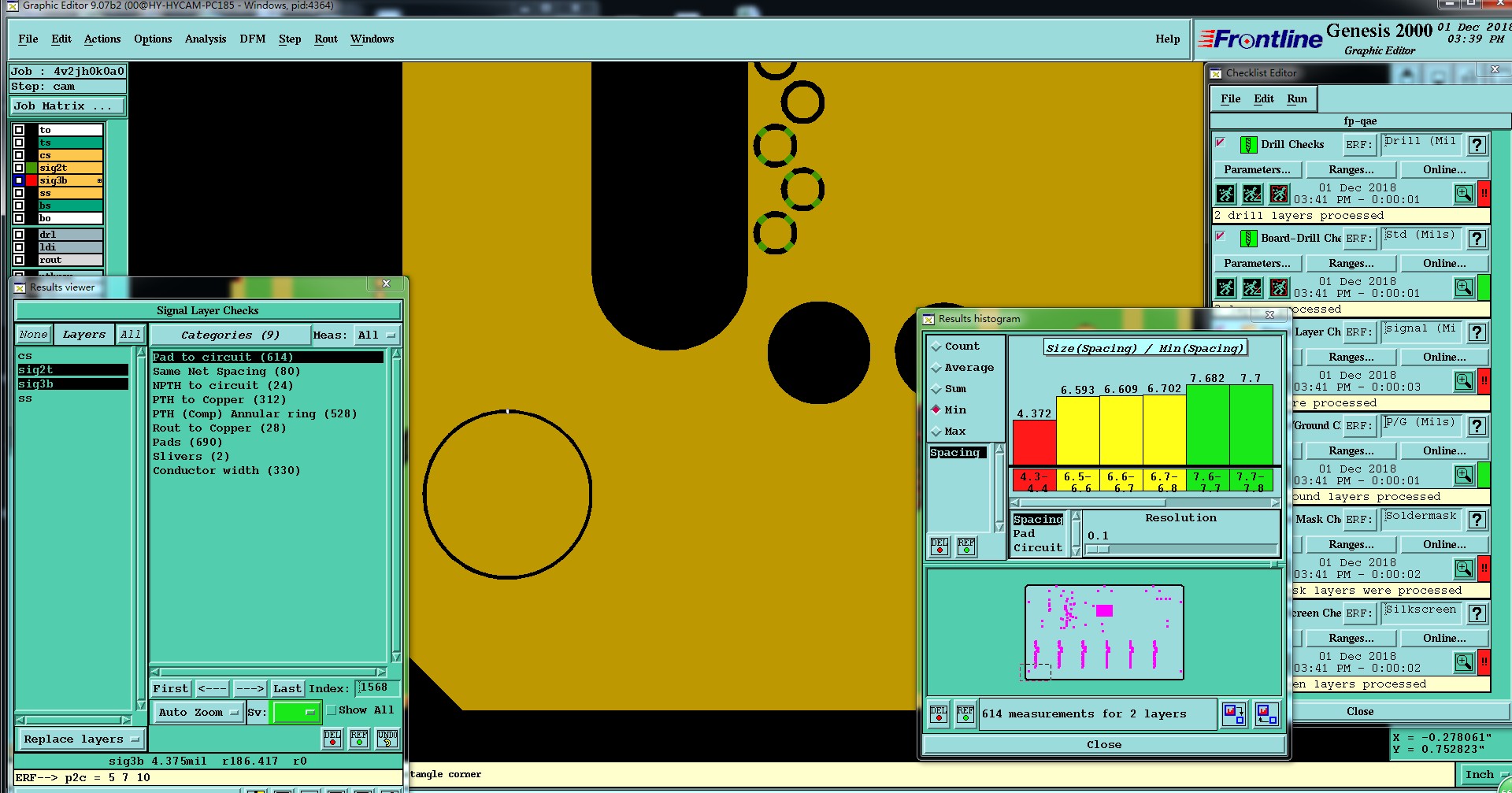
Task: Select Max radio option in histogram
Action: click(936, 432)
